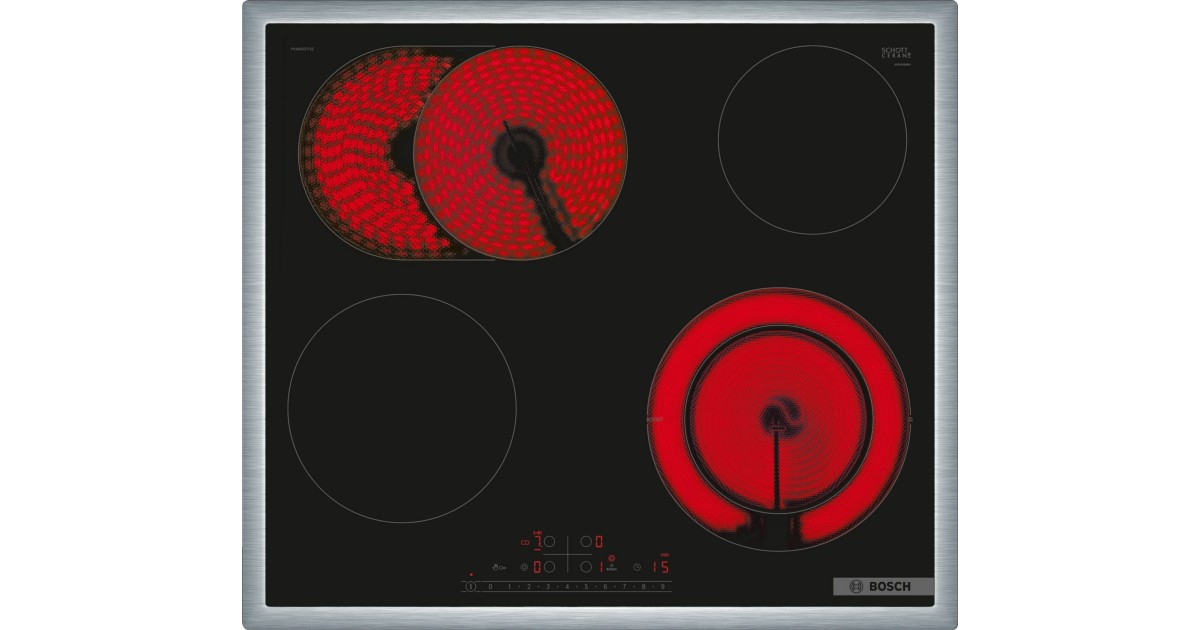Click the unlit top-right burner ring
The height and width of the screenshot is (630, 1200).
812,139
